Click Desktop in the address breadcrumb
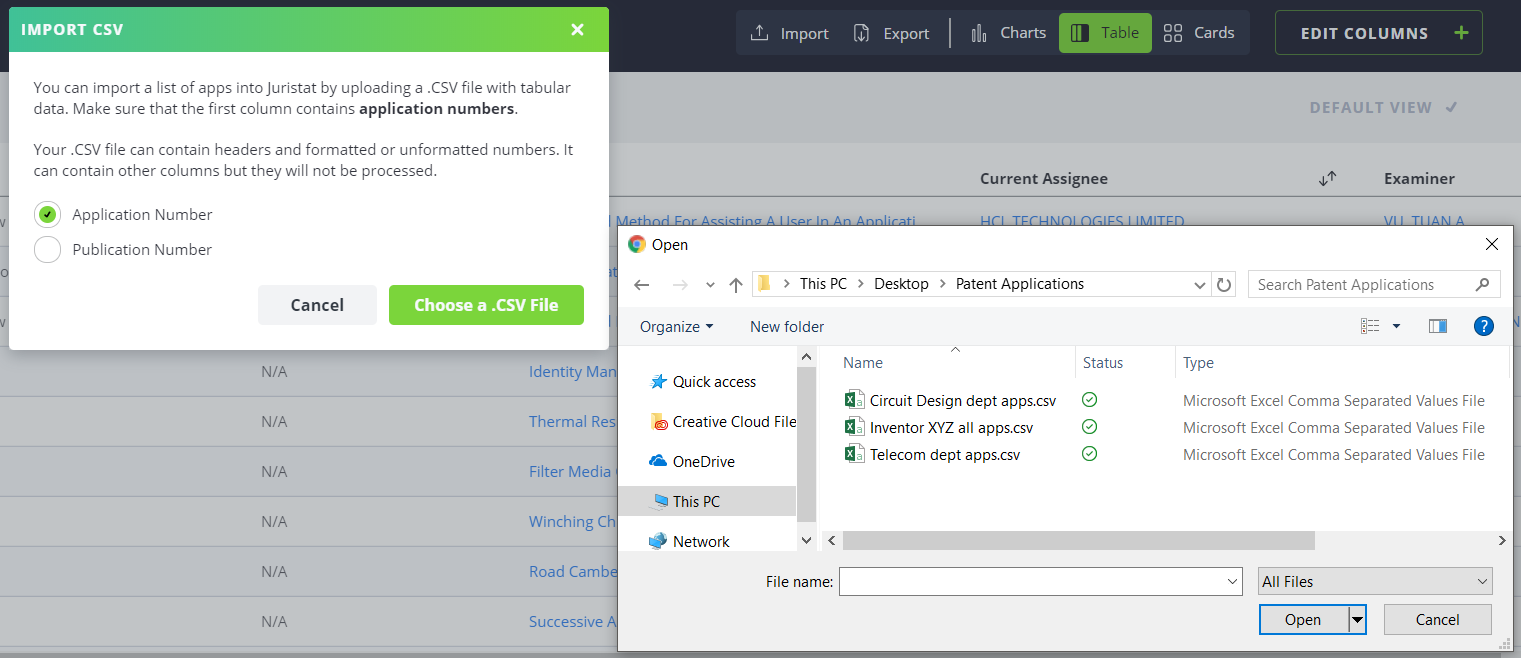This screenshot has height=658, width=1521. [x=901, y=284]
